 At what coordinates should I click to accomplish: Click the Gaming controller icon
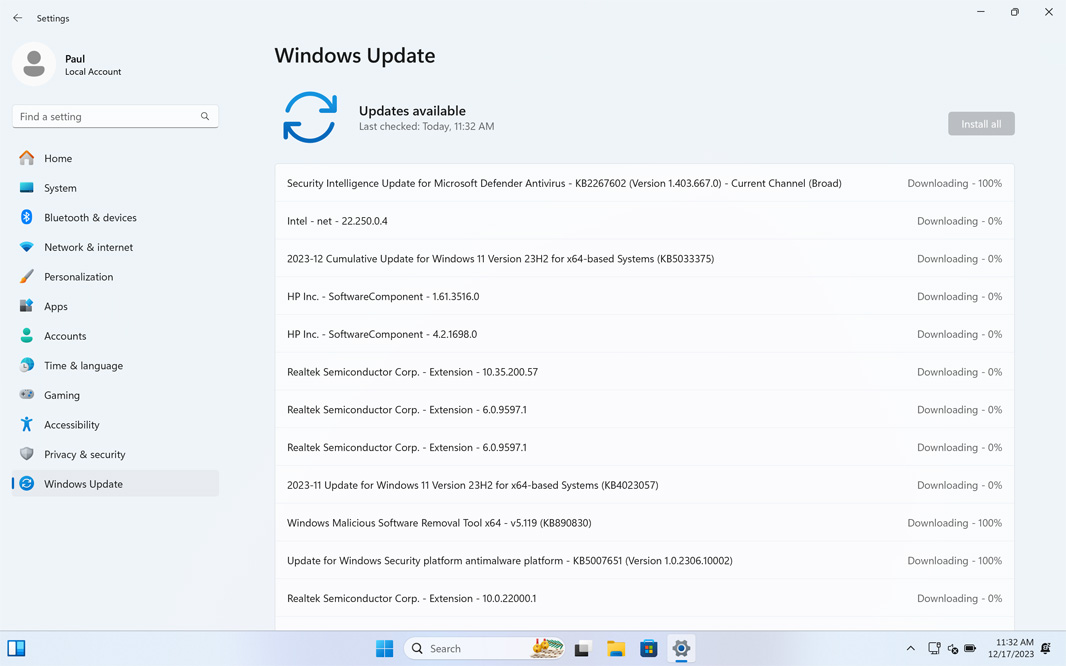pyautogui.click(x=27, y=394)
